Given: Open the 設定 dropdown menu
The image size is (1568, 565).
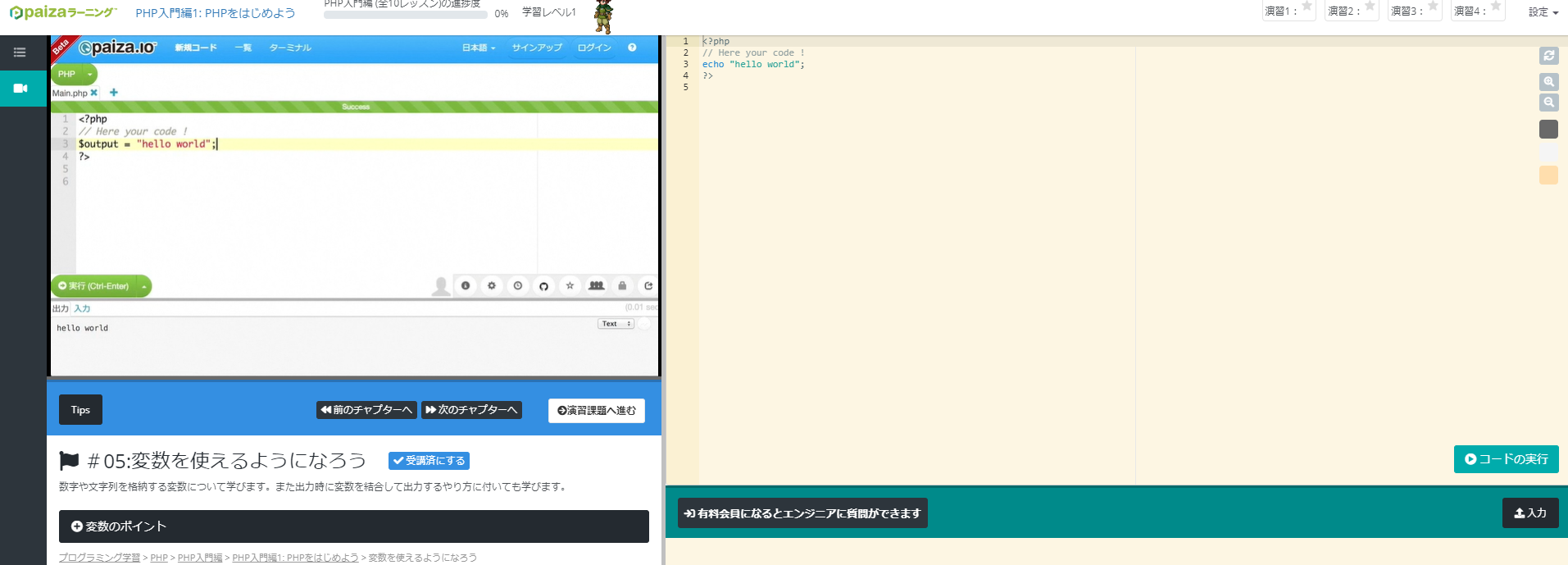Looking at the screenshot, I should click(1543, 12).
